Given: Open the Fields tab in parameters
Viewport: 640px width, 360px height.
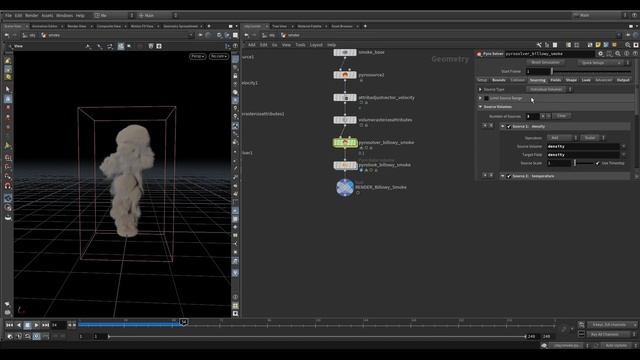Looking at the screenshot, I should (x=556, y=80).
